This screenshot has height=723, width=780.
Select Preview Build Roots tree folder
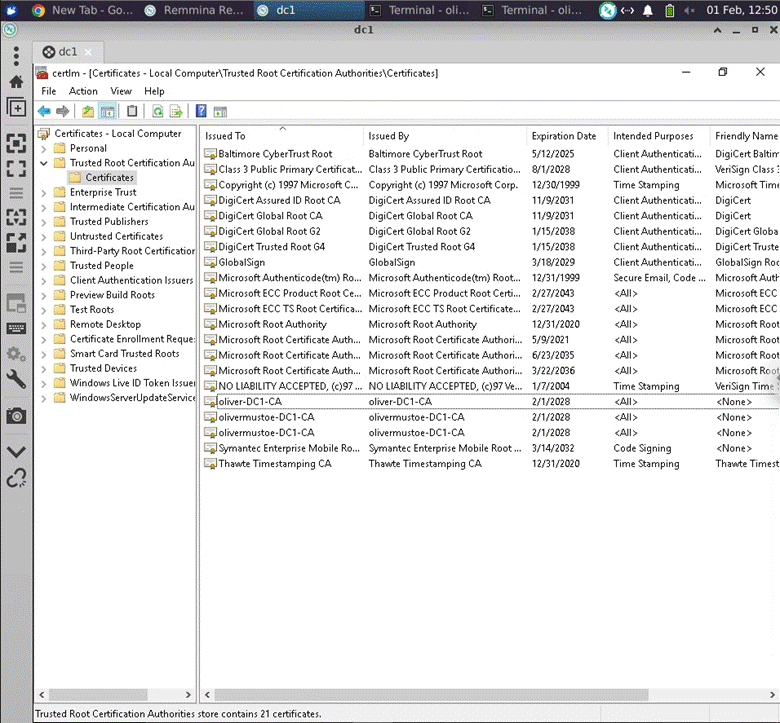tap(112, 295)
